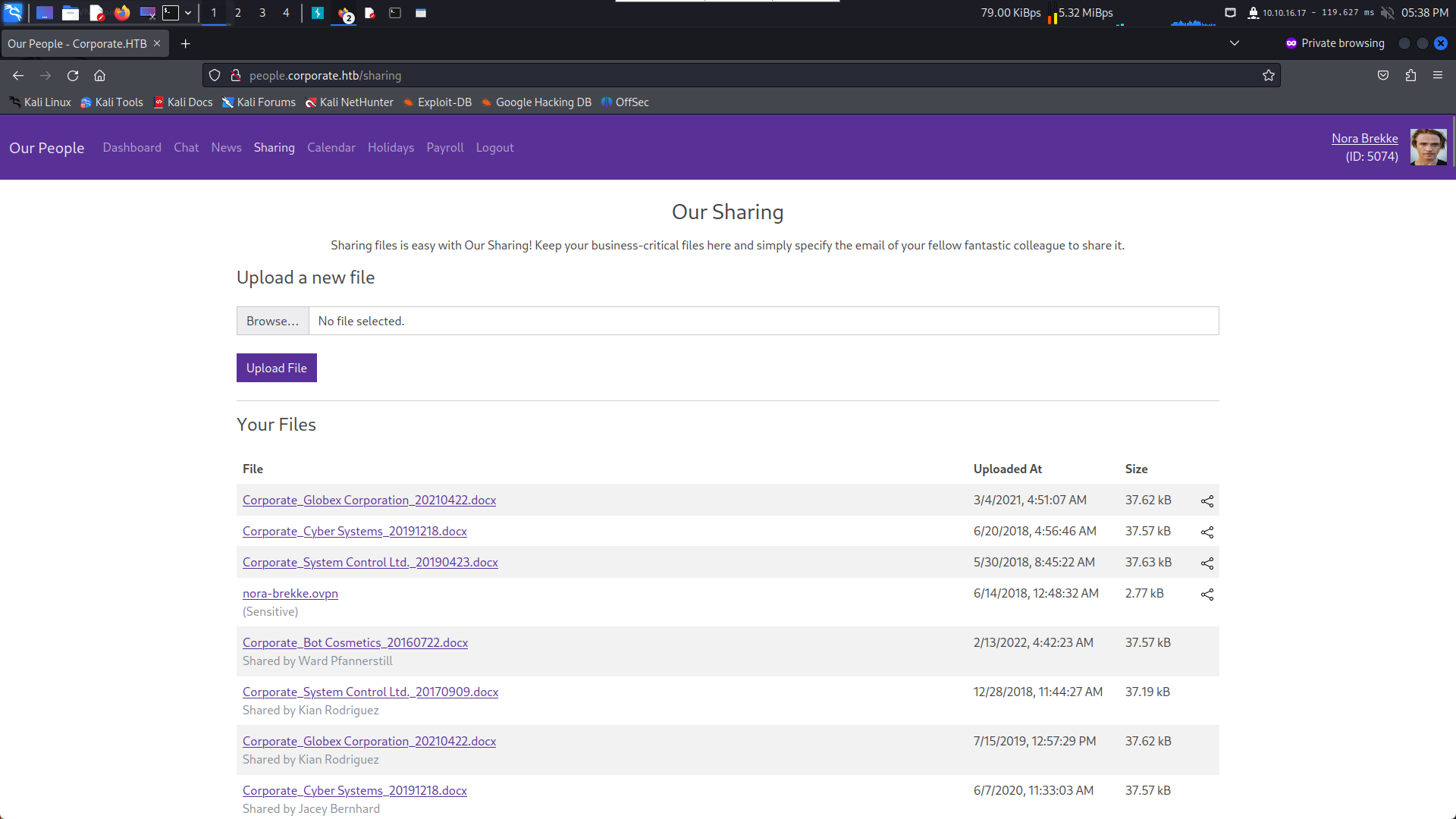This screenshot has height=819, width=1456.
Task: Show site shield tracking protection info
Action: (215, 75)
